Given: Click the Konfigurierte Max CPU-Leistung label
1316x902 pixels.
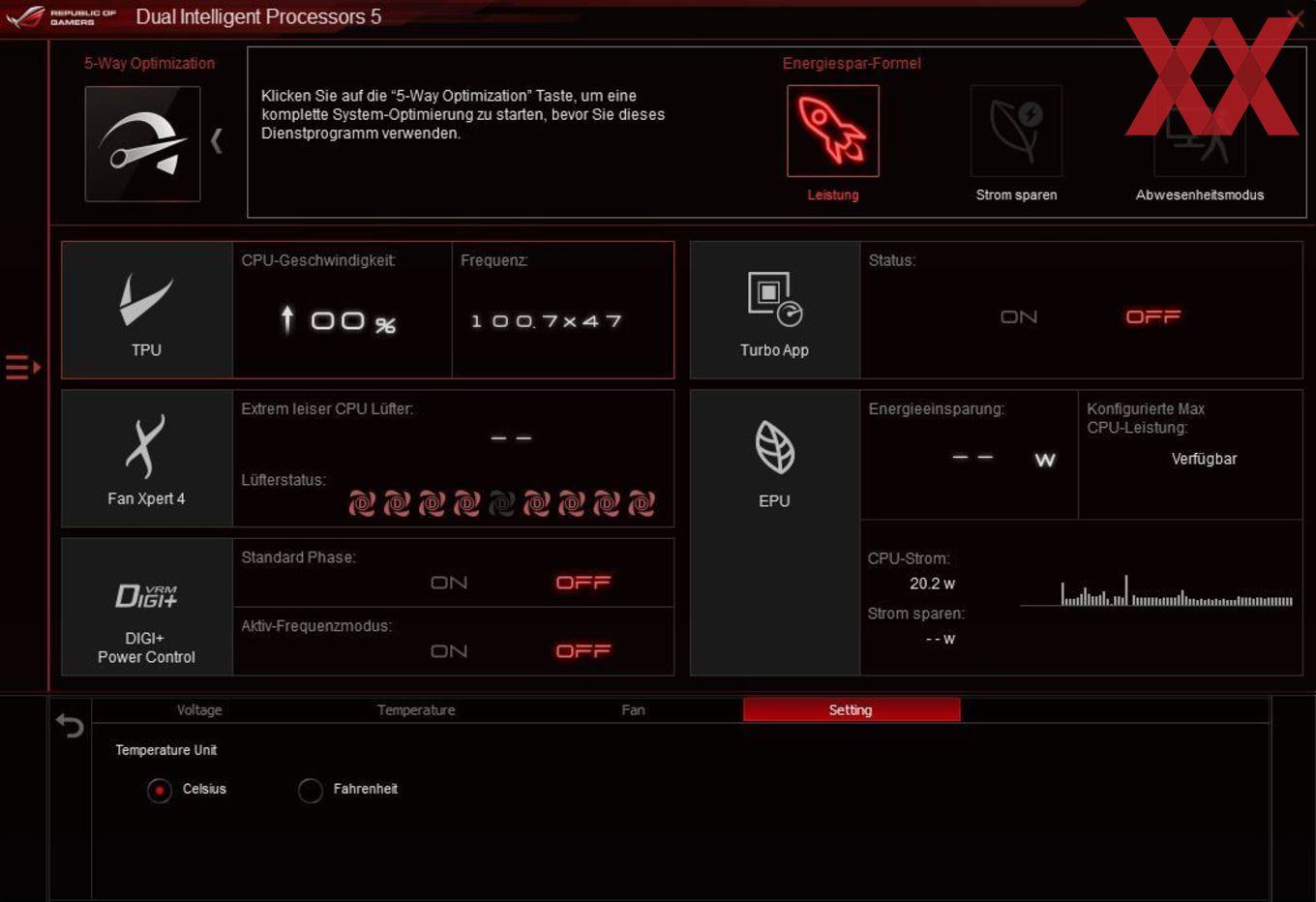Looking at the screenshot, I should [1146, 418].
